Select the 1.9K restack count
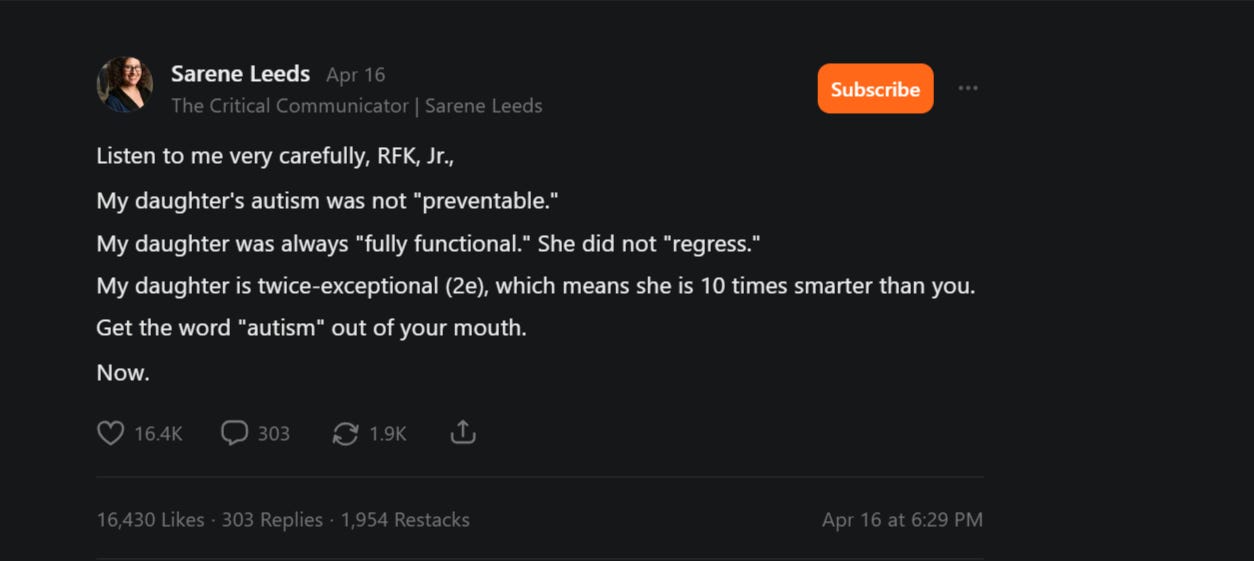Image resolution: width=1254 pixels, height=561 pixels. coord(388,433)
